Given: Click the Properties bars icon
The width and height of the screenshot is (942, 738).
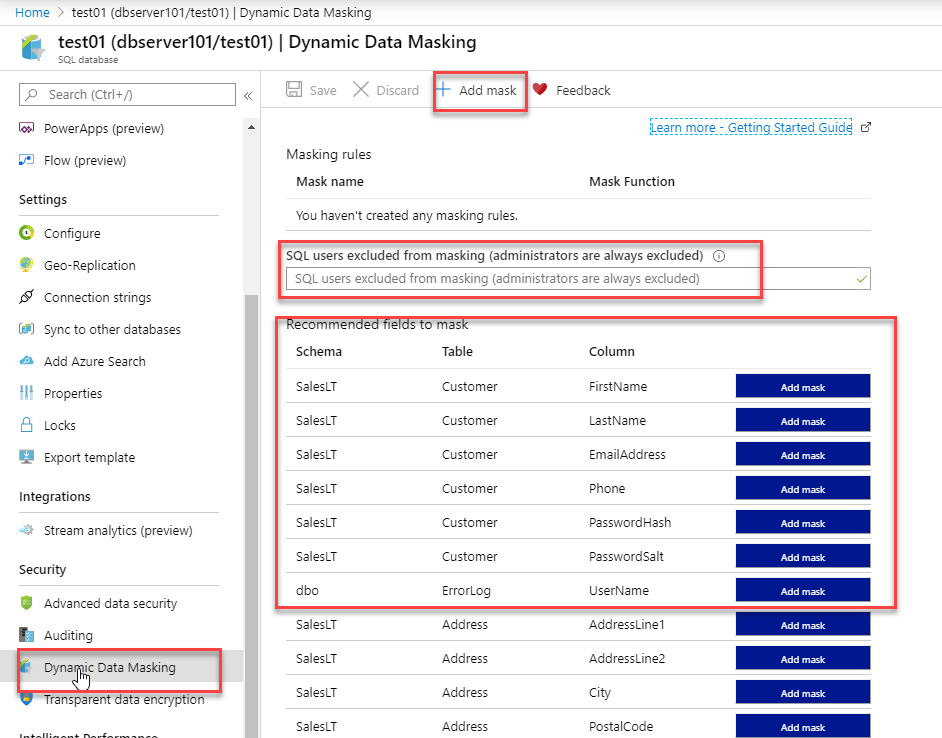Looking at the screenshot, I should (x=26, y=393).
